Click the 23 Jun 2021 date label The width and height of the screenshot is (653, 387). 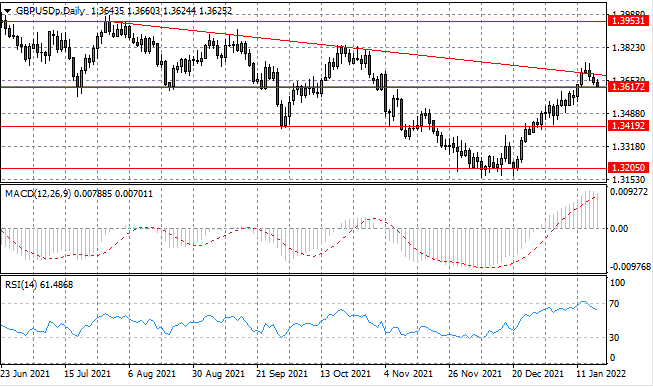point(25,374)
